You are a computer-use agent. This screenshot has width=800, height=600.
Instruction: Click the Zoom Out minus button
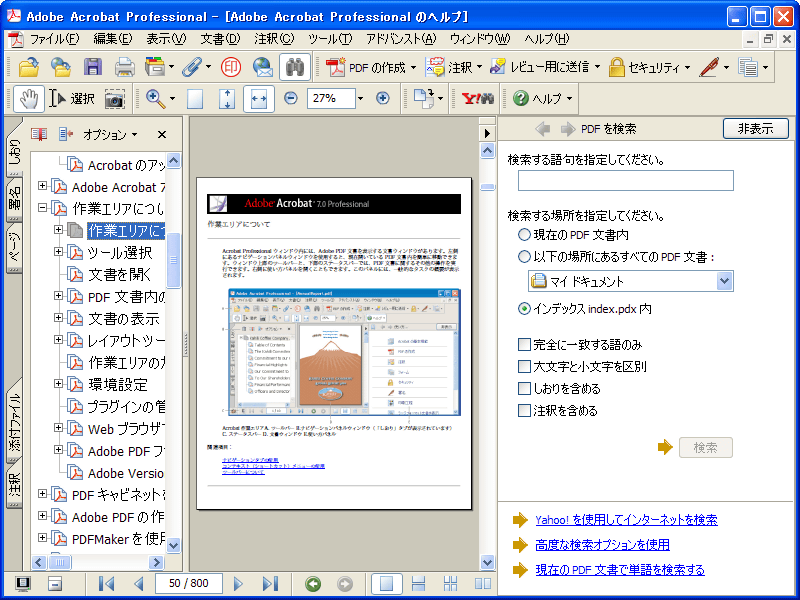tap(290, 98)
